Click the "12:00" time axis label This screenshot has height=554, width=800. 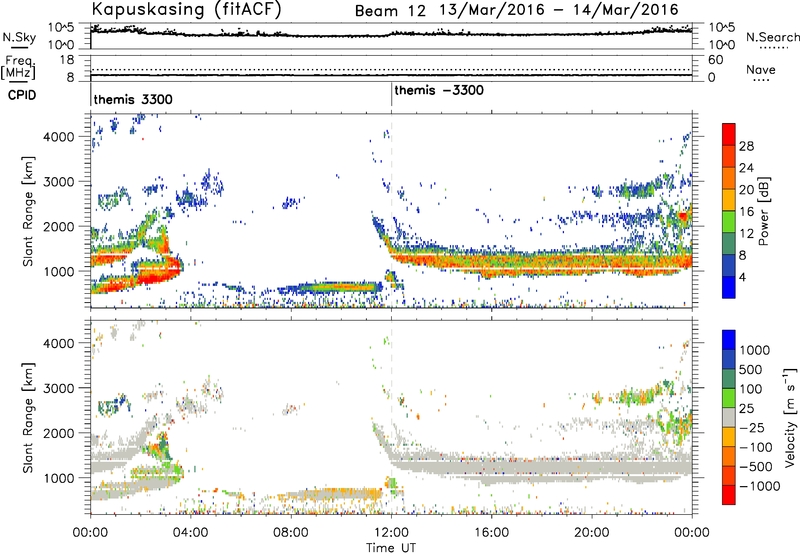pyautogui.click(x=391, y=533)
